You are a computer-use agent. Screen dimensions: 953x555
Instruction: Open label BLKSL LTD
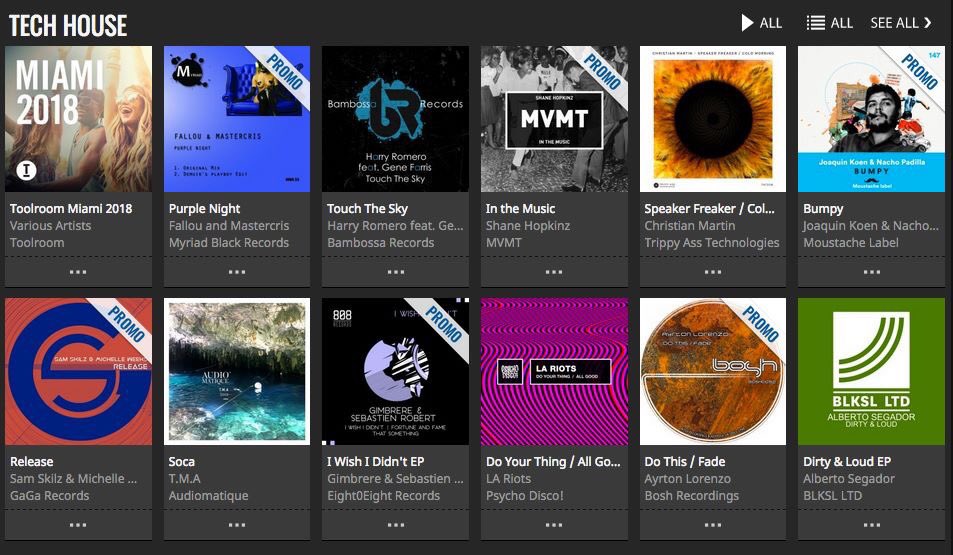(832, 495)
